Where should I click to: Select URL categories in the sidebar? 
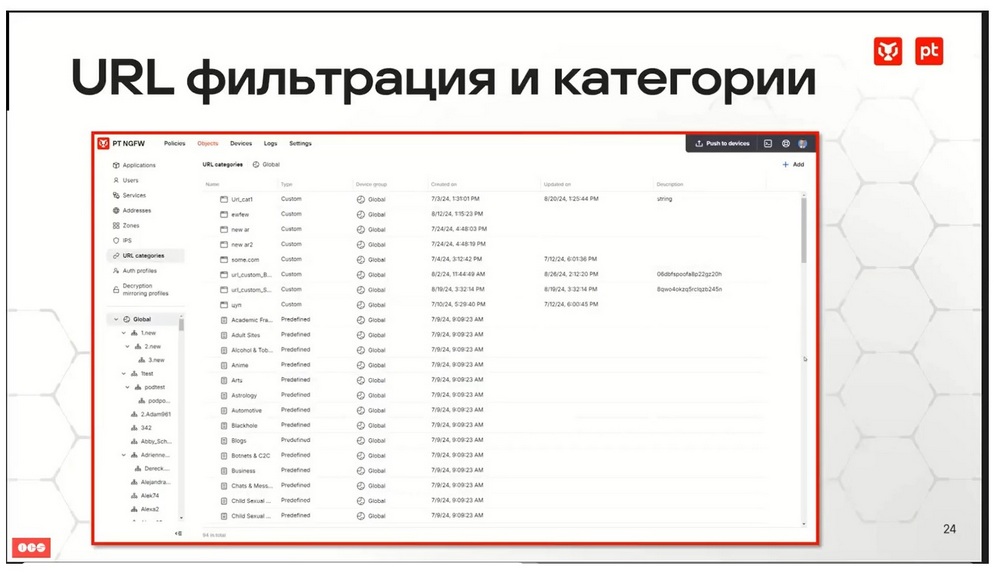point(145,256)
